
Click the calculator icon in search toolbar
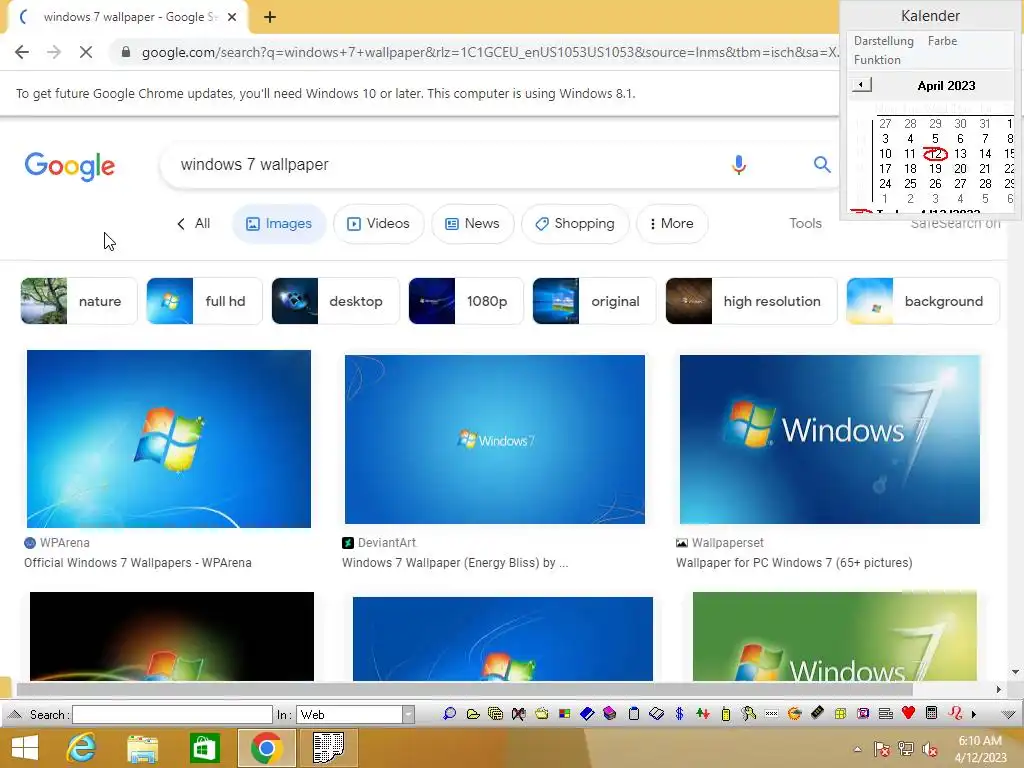pos(931,713)
